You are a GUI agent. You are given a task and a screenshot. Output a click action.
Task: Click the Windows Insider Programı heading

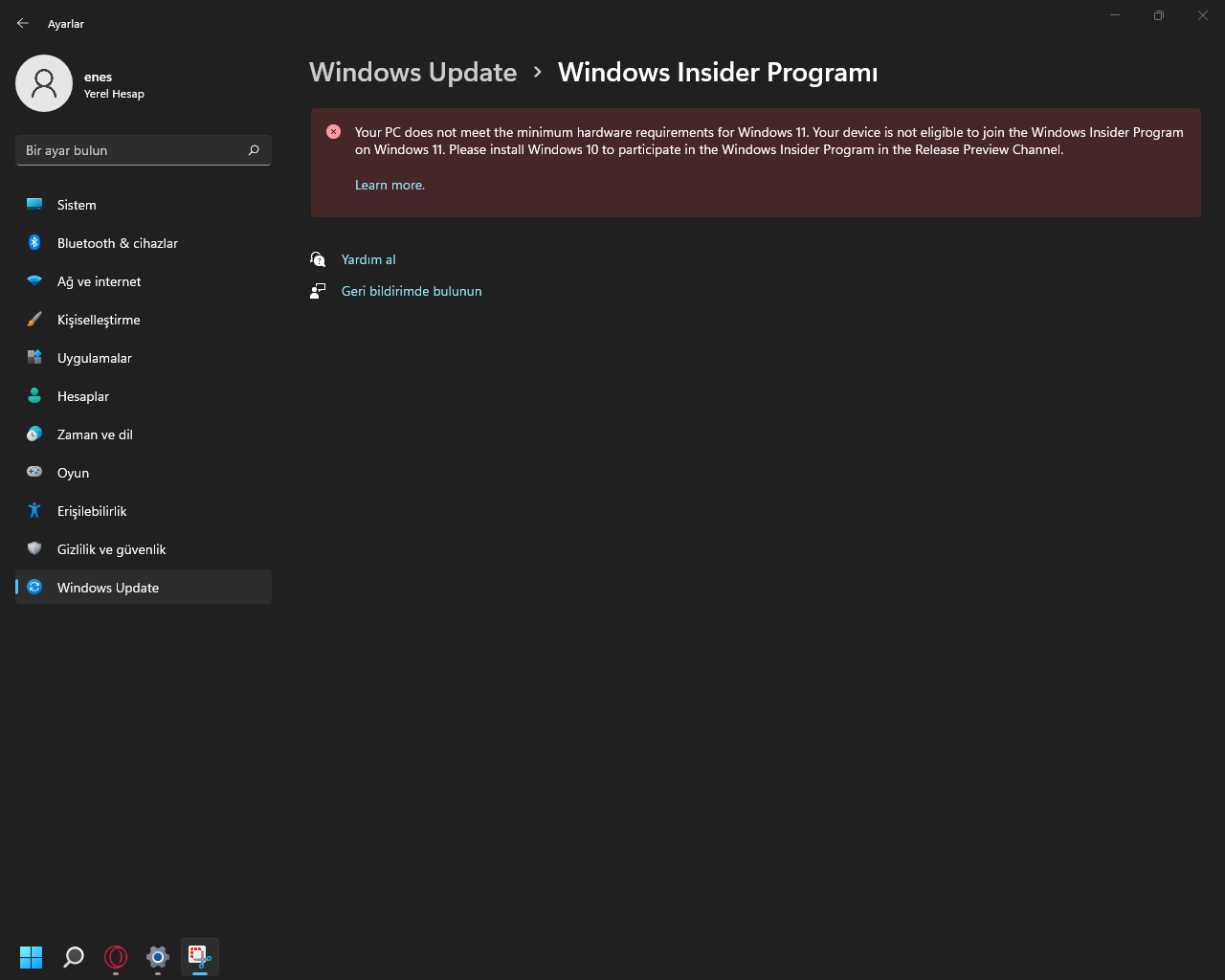coord(718,73)
